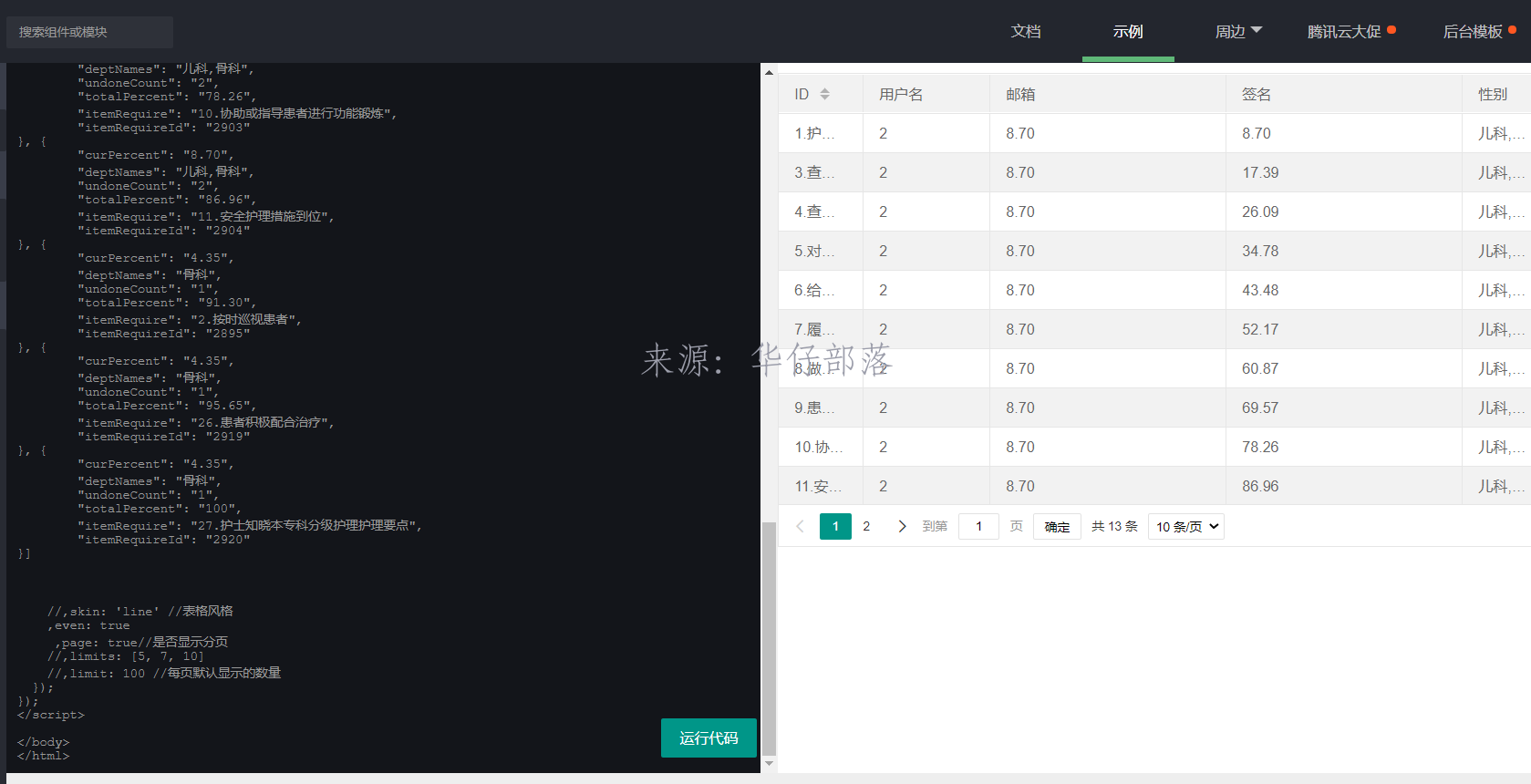Image resolution: width=1531 pixels, height=784 pixels.
Task: Click the previous page arrow in pagination
Action: pos(800,526)
